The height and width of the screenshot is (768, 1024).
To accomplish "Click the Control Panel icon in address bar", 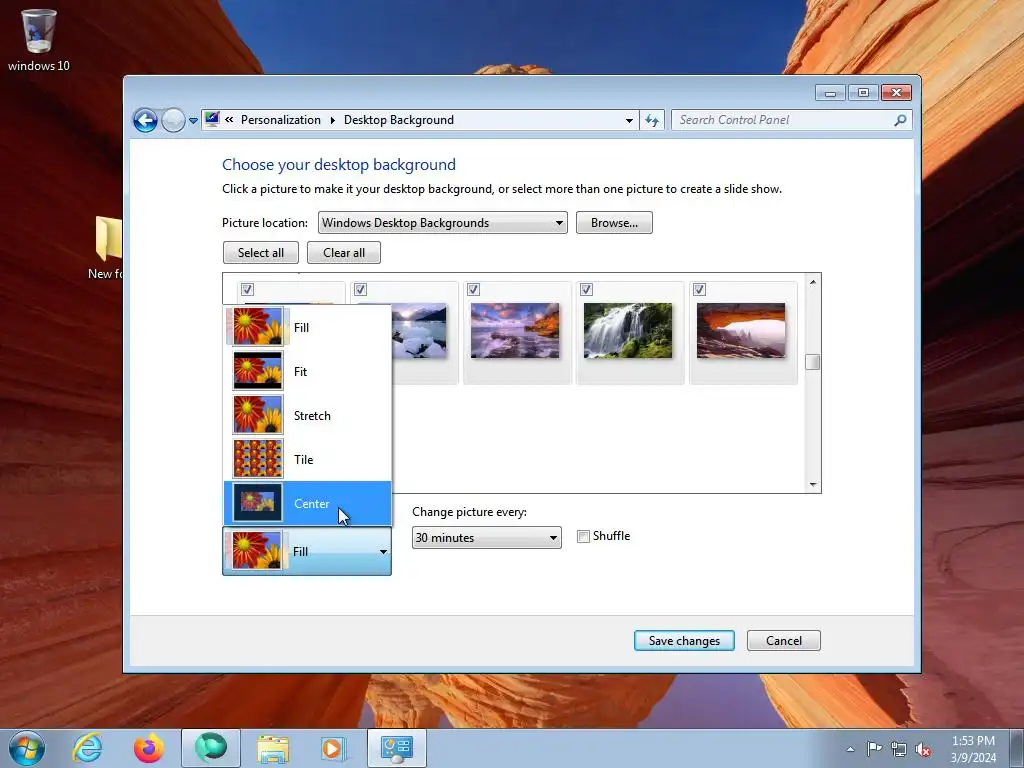I will pos(212,120).
